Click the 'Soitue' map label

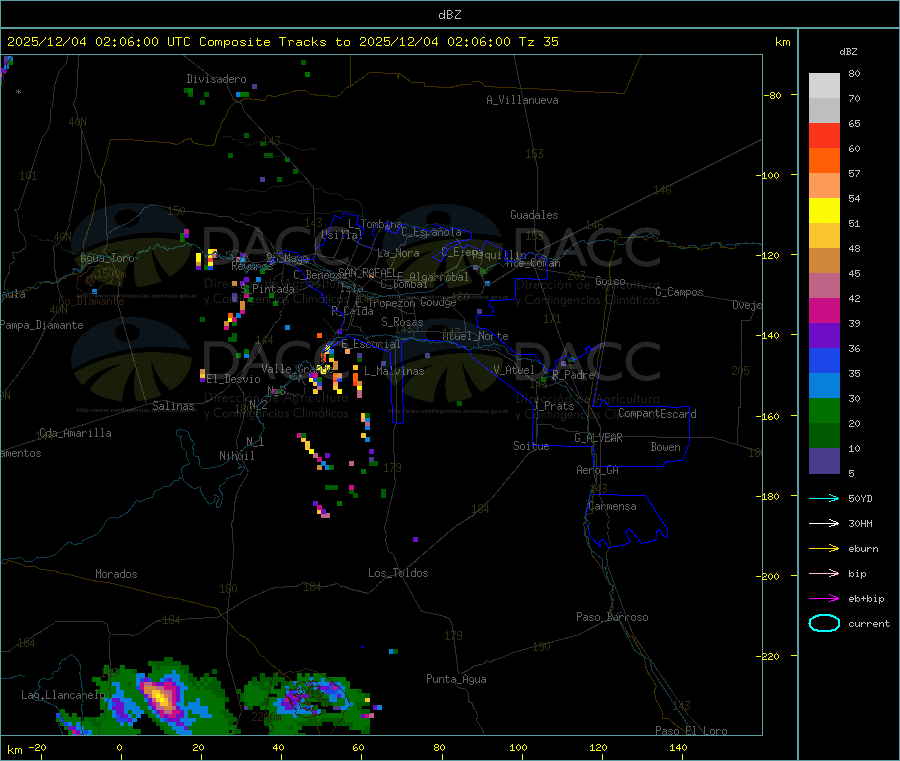pos(531,446)
